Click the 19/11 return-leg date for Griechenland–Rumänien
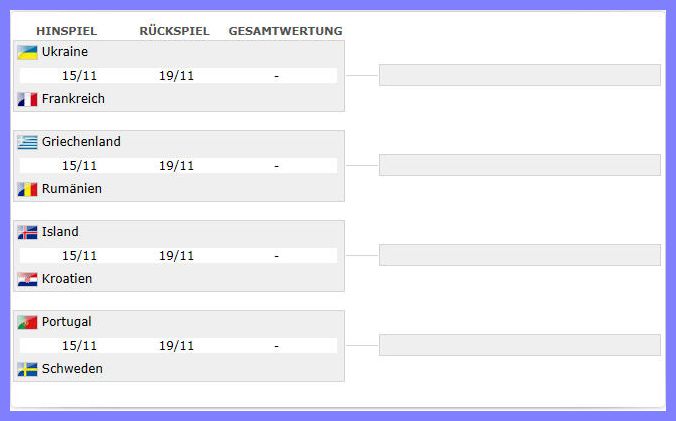The height and width of the screenshot is (421, 676). point(176,166)
